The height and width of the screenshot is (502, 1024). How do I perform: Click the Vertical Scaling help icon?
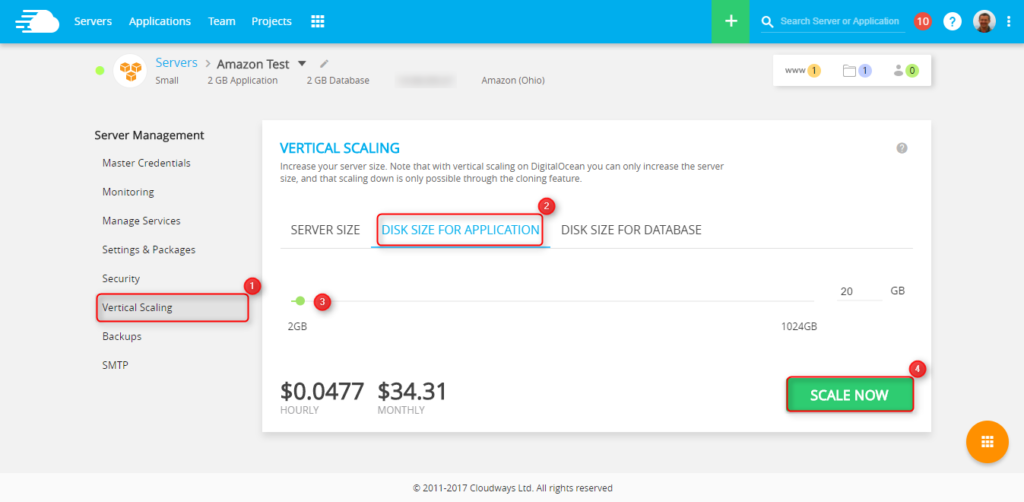coord(901,148)
